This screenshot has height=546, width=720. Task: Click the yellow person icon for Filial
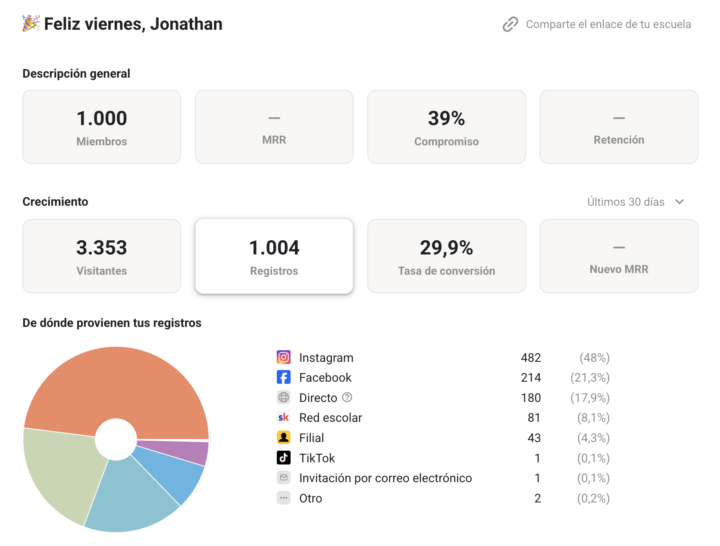pos(283,438)
